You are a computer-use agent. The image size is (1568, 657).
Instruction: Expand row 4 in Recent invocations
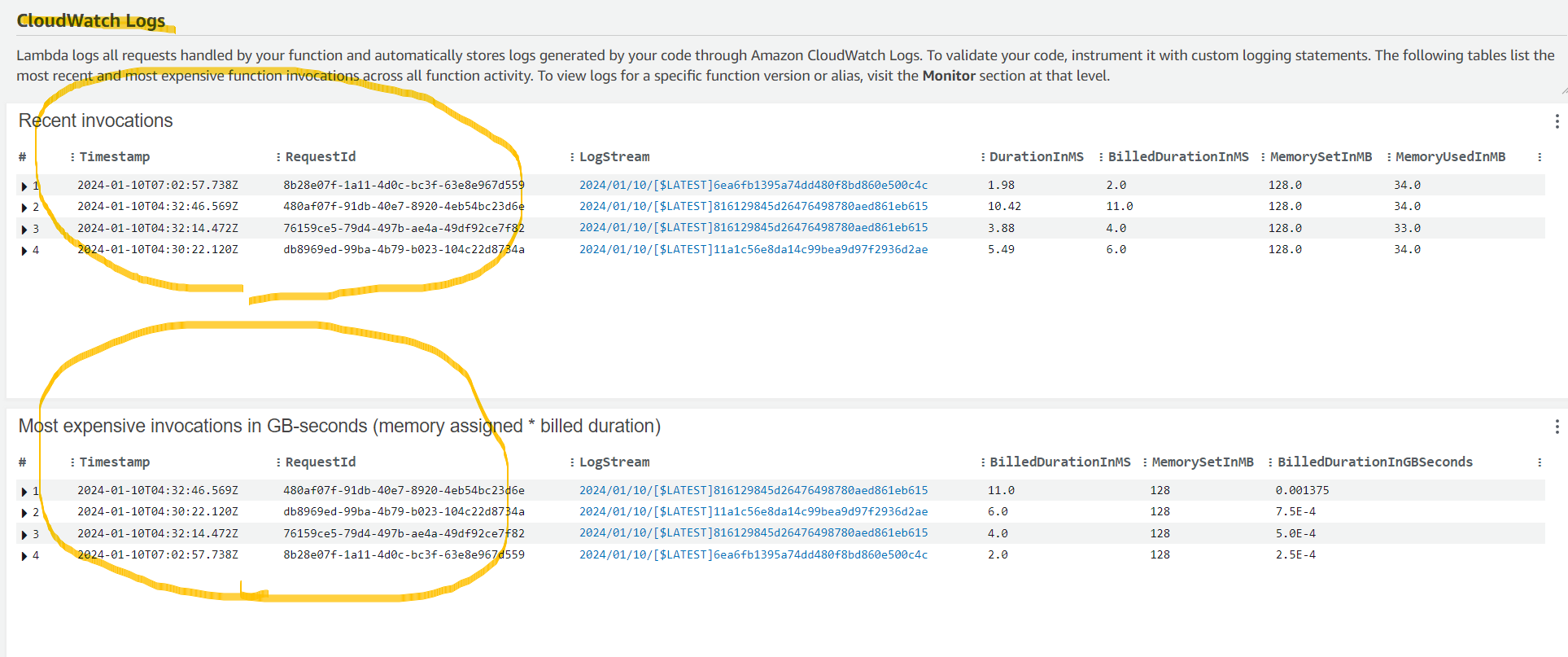pos(24,251)
